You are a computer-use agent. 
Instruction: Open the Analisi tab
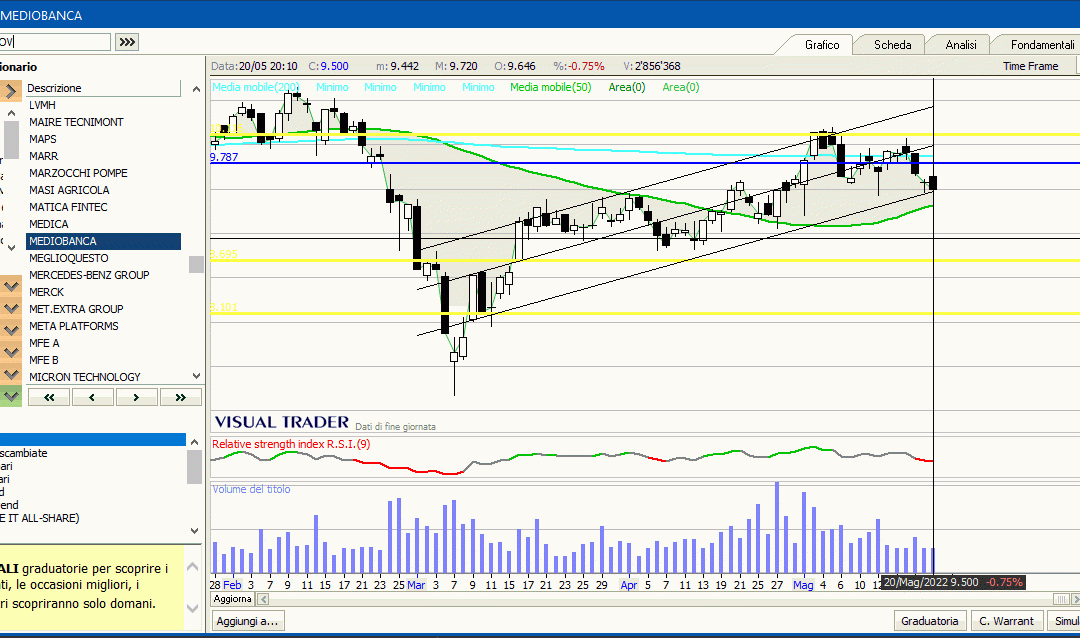pos(960,45)
